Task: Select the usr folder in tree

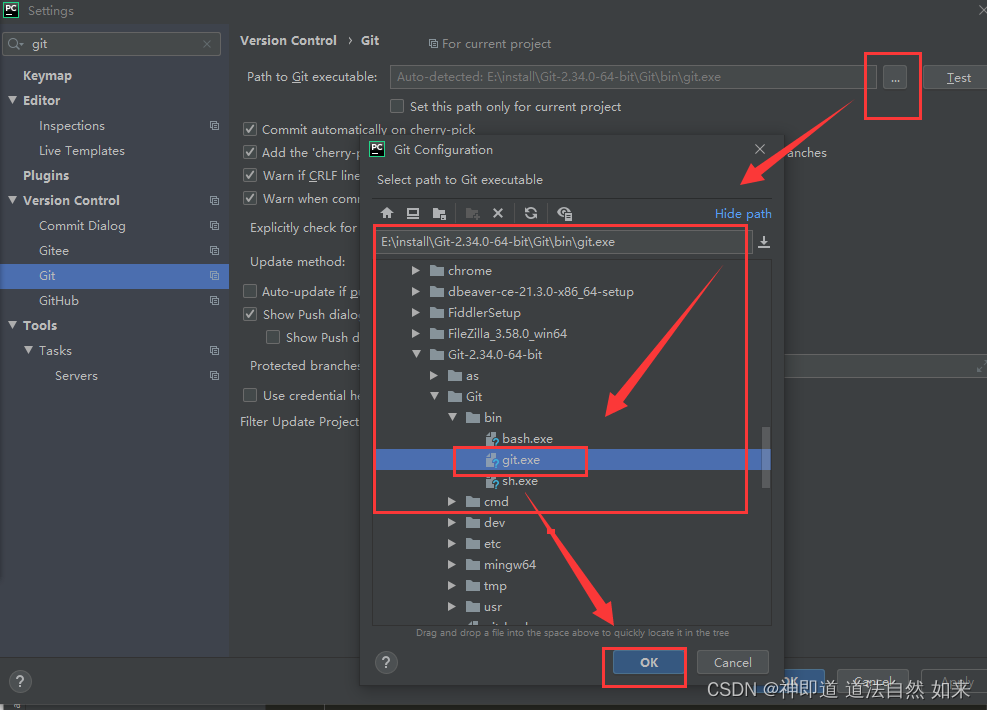Action: click(x=483, y=607)
